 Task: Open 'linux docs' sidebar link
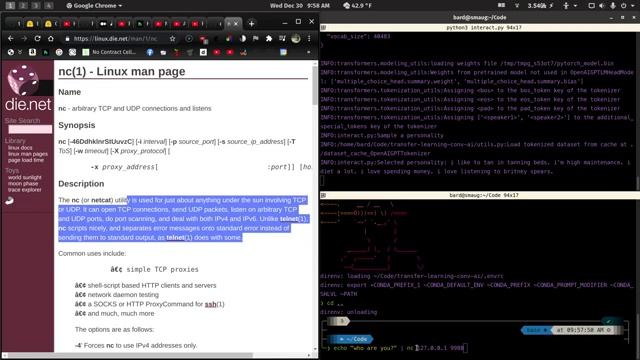coord(20,148)
